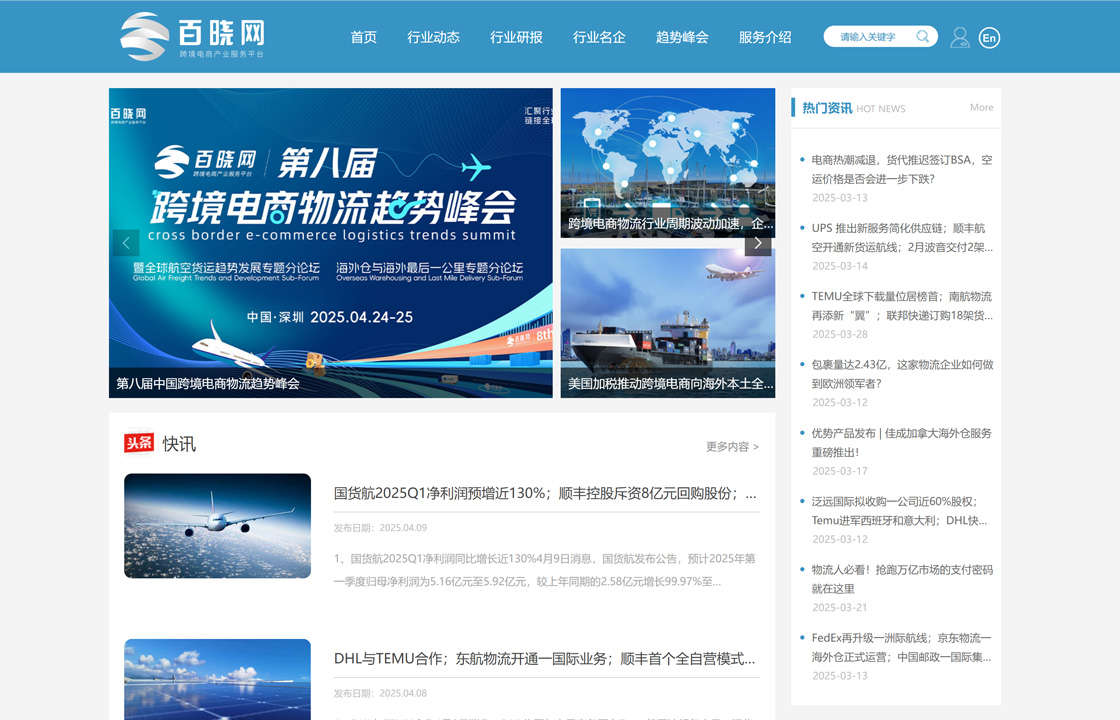Viewport: 1120px width, 720px height.
Task: Click the 快讯 section title
Action: pos(179,444)
